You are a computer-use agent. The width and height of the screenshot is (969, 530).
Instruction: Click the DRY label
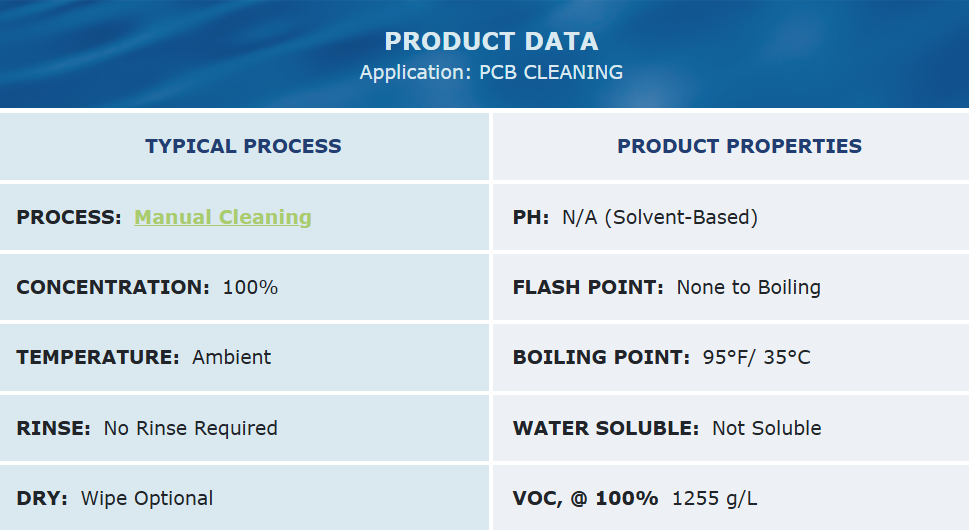42,498
